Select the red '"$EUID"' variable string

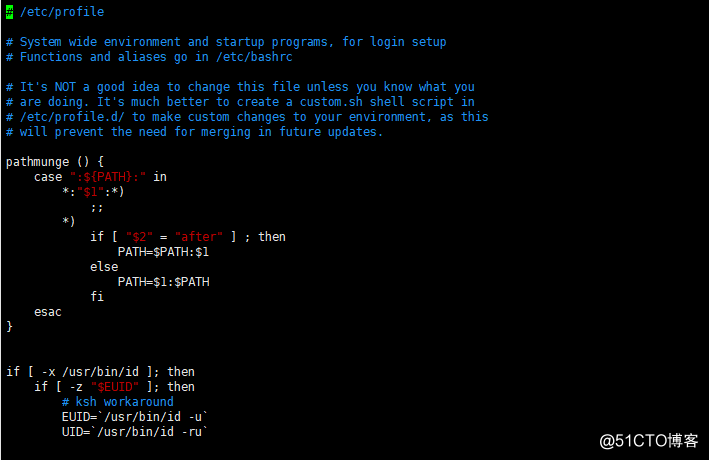(x=115, y=387)
